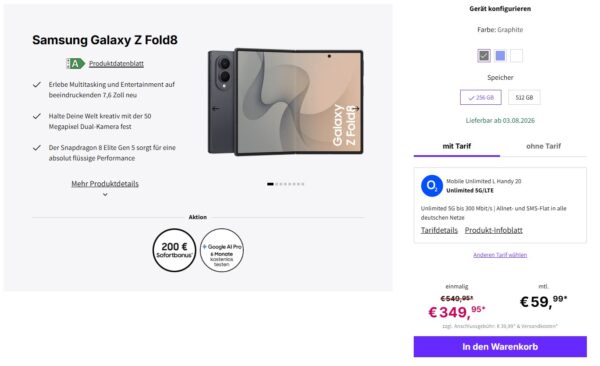Viewport: 600px width, 366px height.
Task: Click the O2 provider logo
Action: [x=432, y=186]
